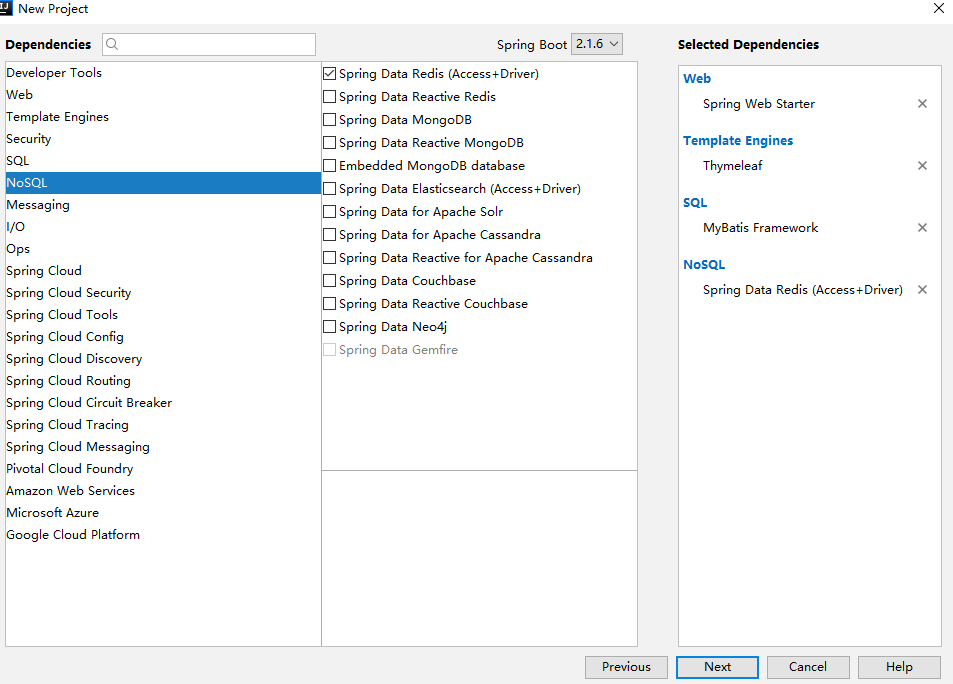Remove Spring Data Redis from selected list
The height and width of the screenshot is (684, 953).
tap(922, 289)
